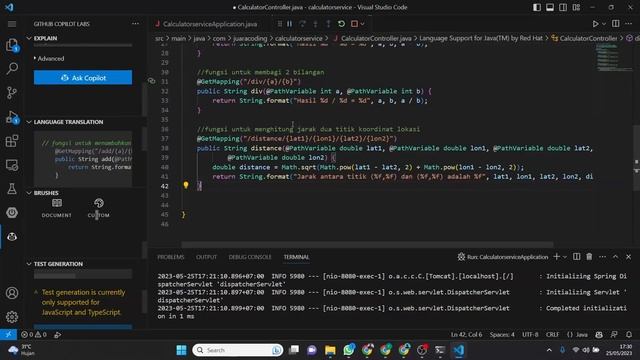Open notifications bell in status bar
Screen dimensions: 640x360
[629, 334]
